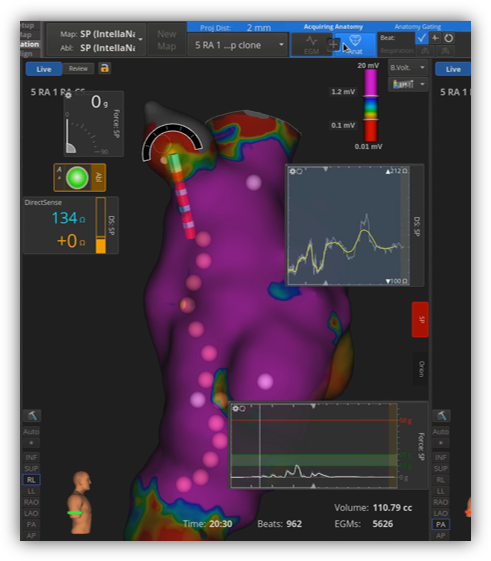
Task: Toggle Auto view in right pane
Action: [x=441, y=432]
